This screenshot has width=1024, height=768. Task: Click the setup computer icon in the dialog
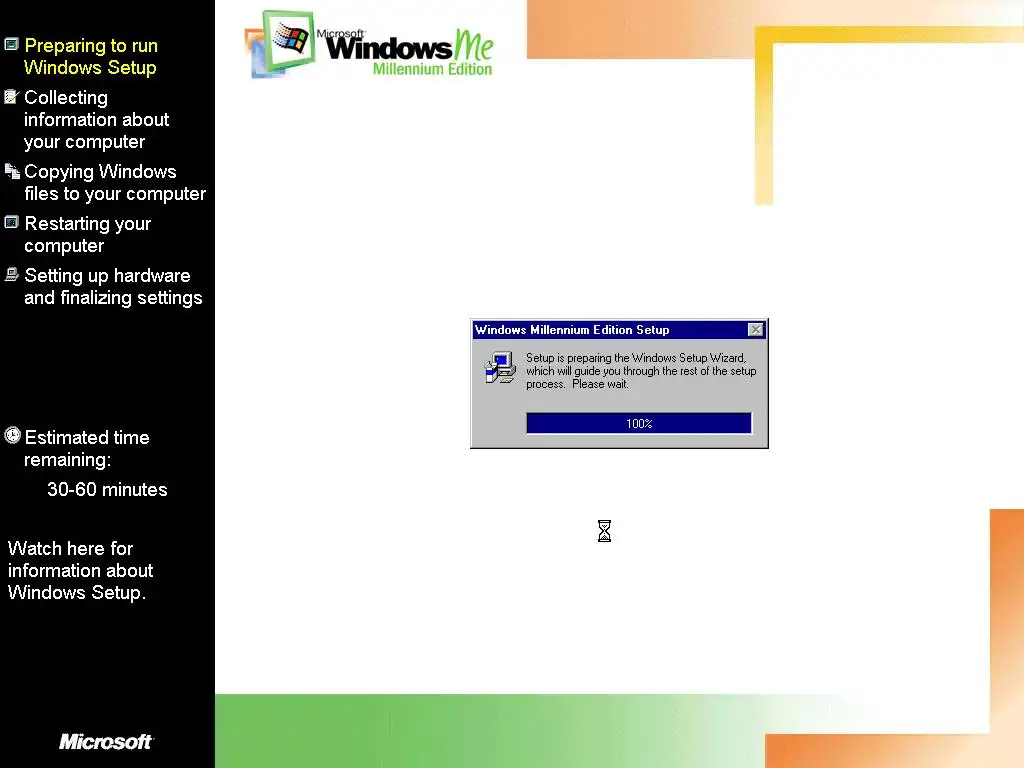[x=500, y=368]
